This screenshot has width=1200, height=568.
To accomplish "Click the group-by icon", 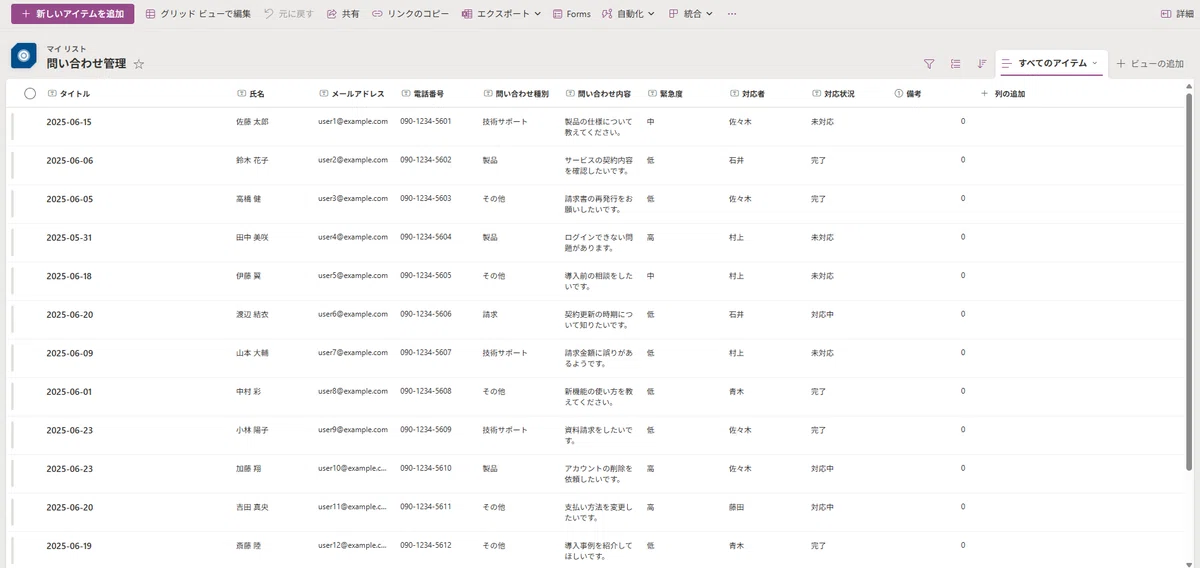I will [x=956, y=63].
